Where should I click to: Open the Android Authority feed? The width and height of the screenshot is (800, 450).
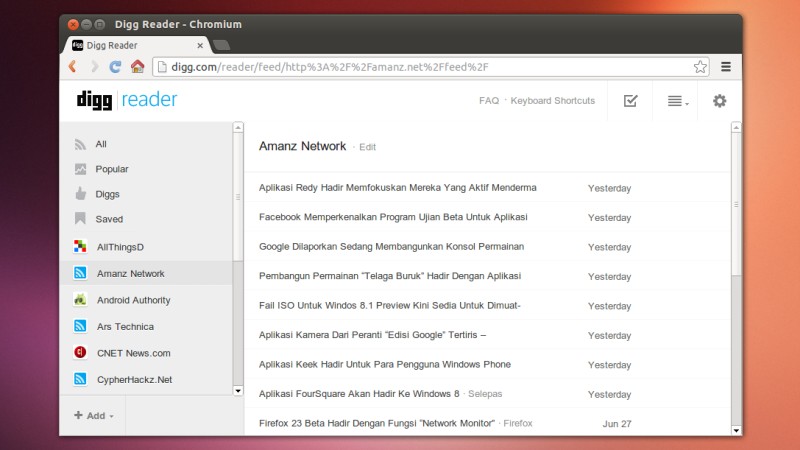tap(134, 300)
